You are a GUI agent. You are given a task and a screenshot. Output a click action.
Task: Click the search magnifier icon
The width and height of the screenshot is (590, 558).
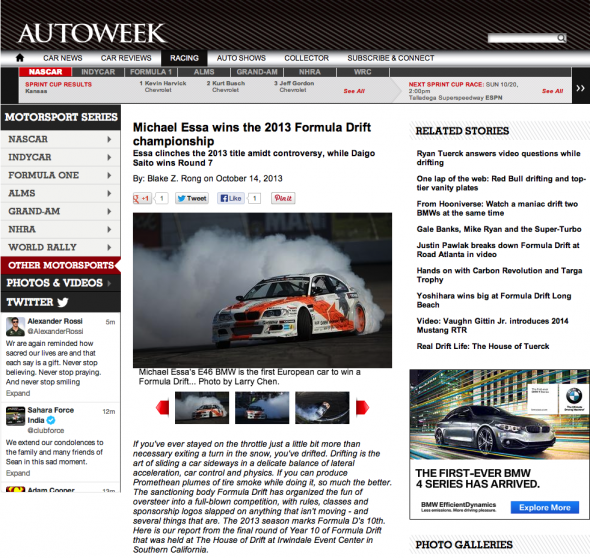click(561, 38)
